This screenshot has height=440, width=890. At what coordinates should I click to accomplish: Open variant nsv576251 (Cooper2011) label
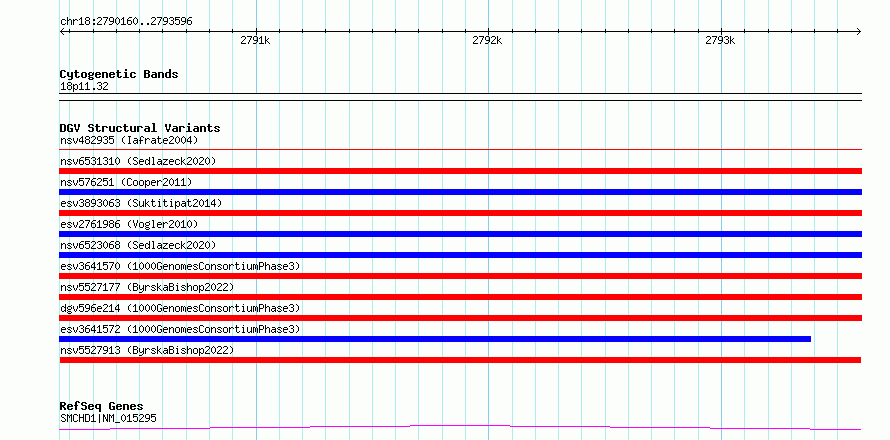pos(126,182)
